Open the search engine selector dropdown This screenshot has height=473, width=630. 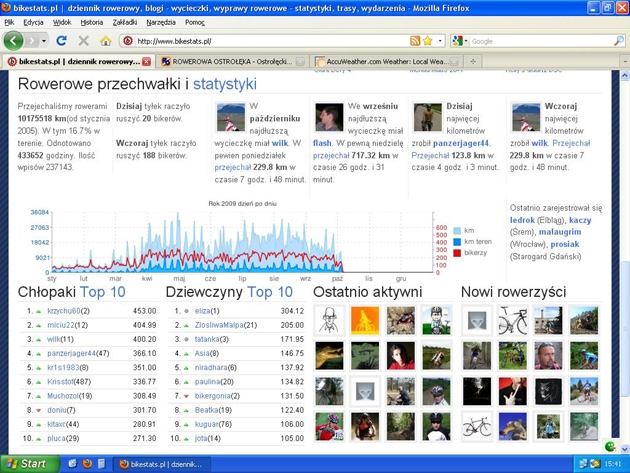(460, 41)
